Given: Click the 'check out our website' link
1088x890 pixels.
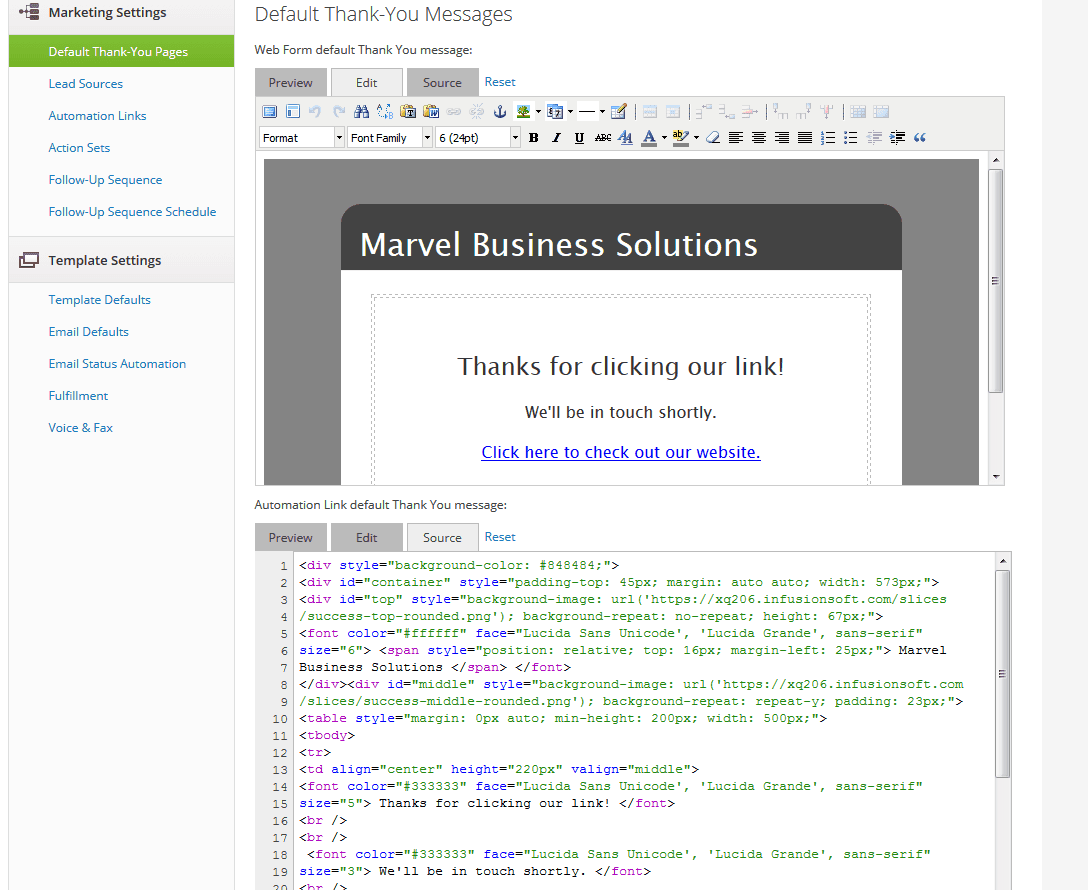Looking at the screenshot, I should coord(620,452).
